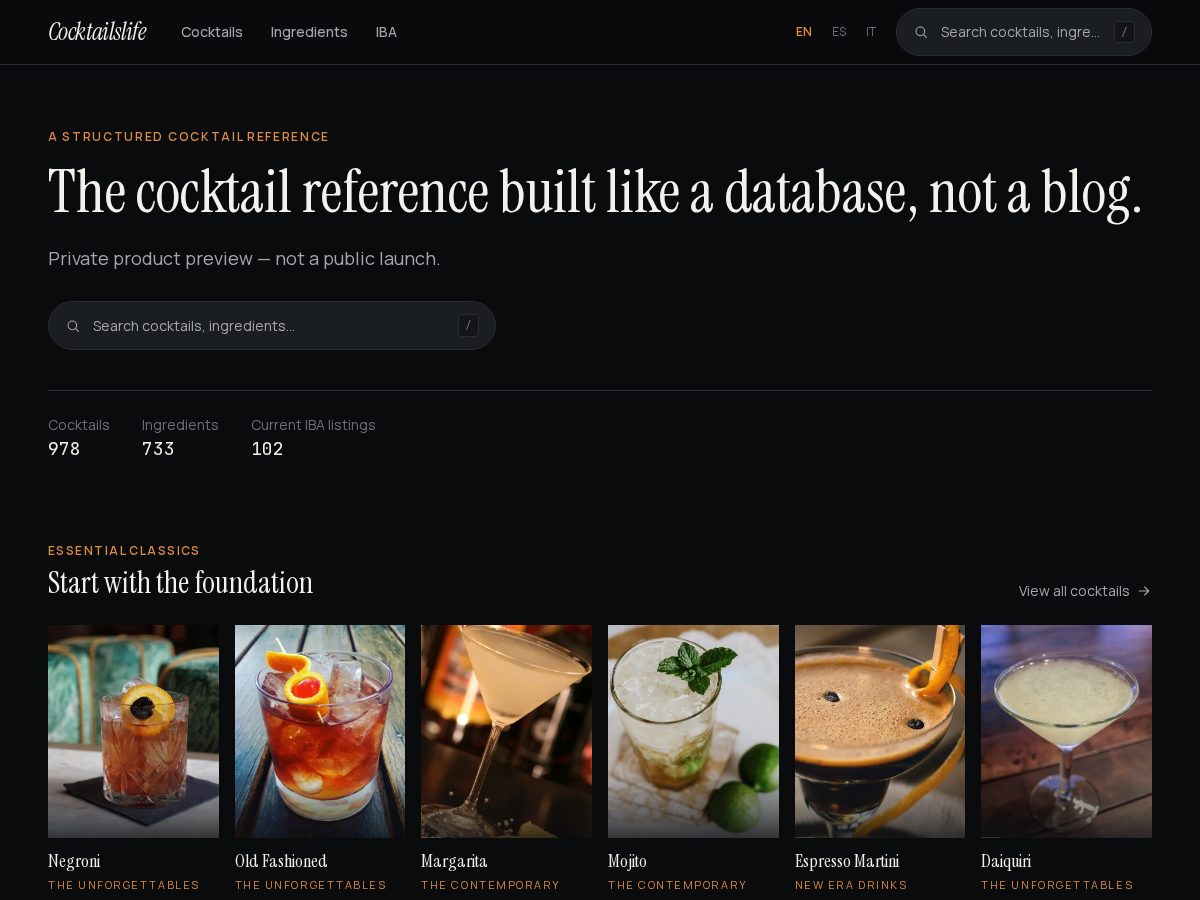The width and height of the screenshot is (1200, 900).
Task: Click the Margarita title link
Action: 454,861
